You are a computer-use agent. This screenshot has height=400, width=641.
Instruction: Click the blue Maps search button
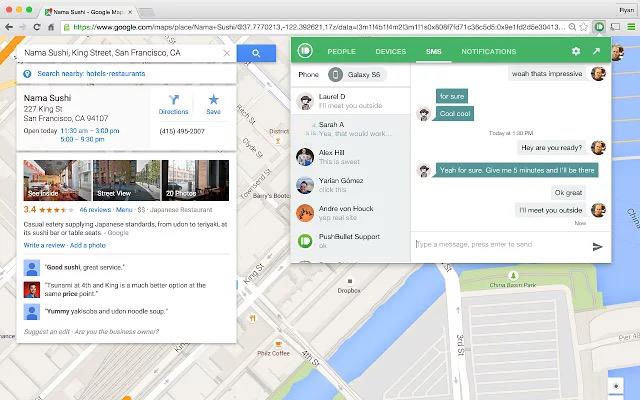pos(256,53)
